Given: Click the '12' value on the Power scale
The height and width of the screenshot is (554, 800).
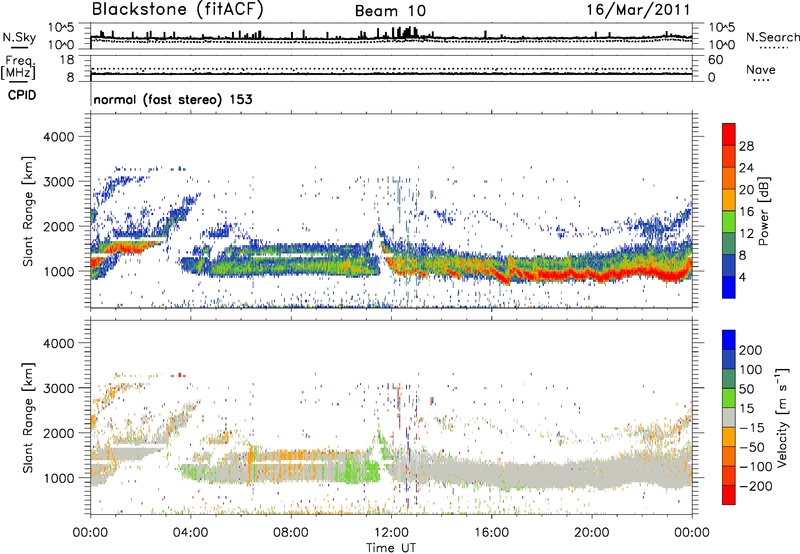Looking at the screenshot, I should [x=746, y=234].
